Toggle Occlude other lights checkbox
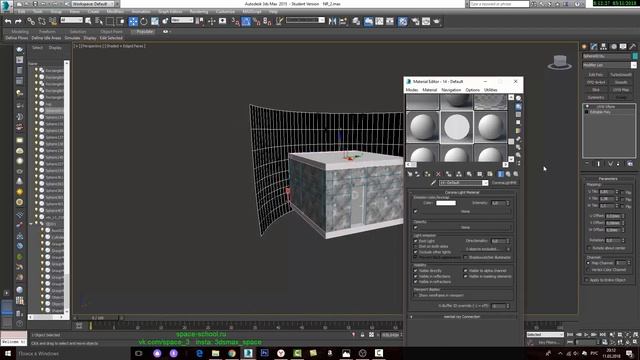640x360 pixels. (x=416, y=252)
